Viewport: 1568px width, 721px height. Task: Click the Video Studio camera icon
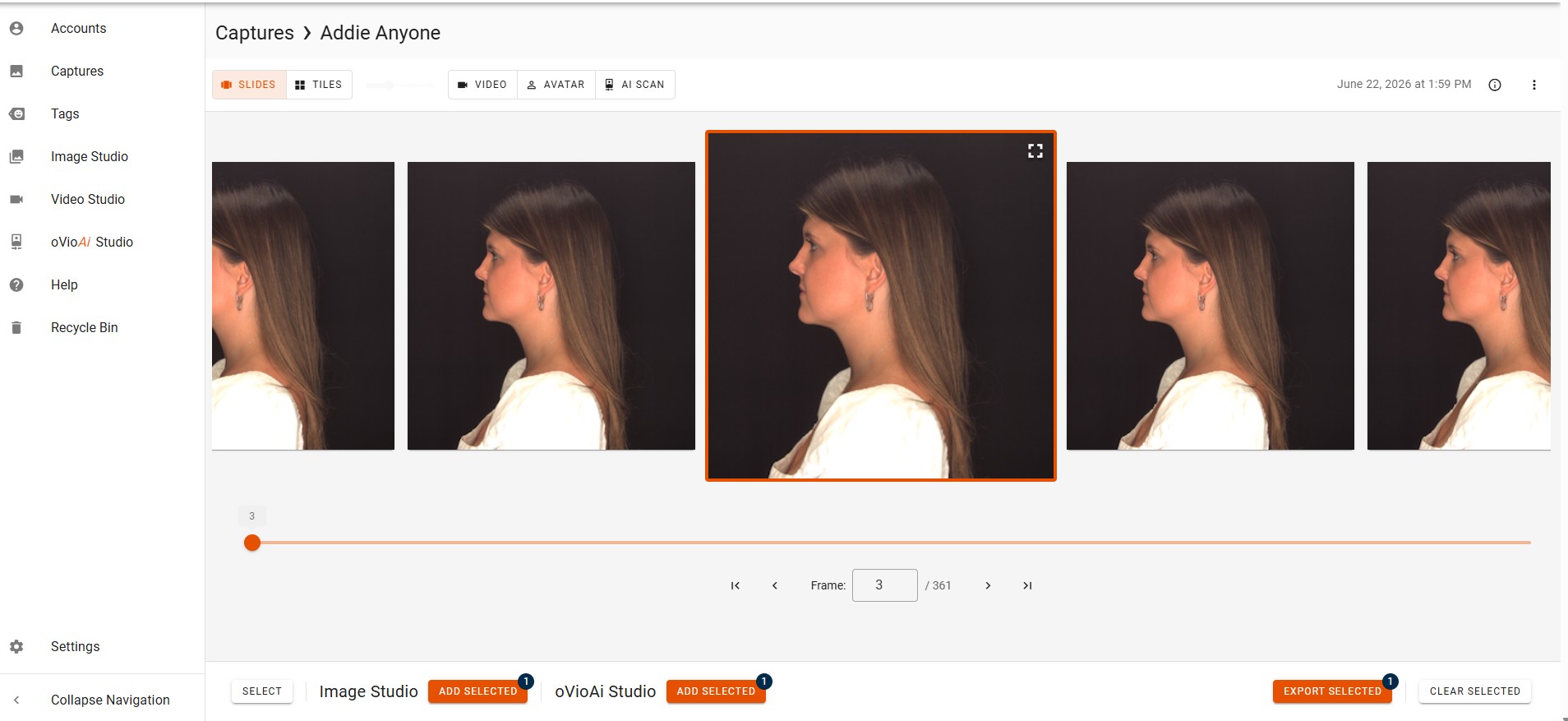tap(16, 199)
